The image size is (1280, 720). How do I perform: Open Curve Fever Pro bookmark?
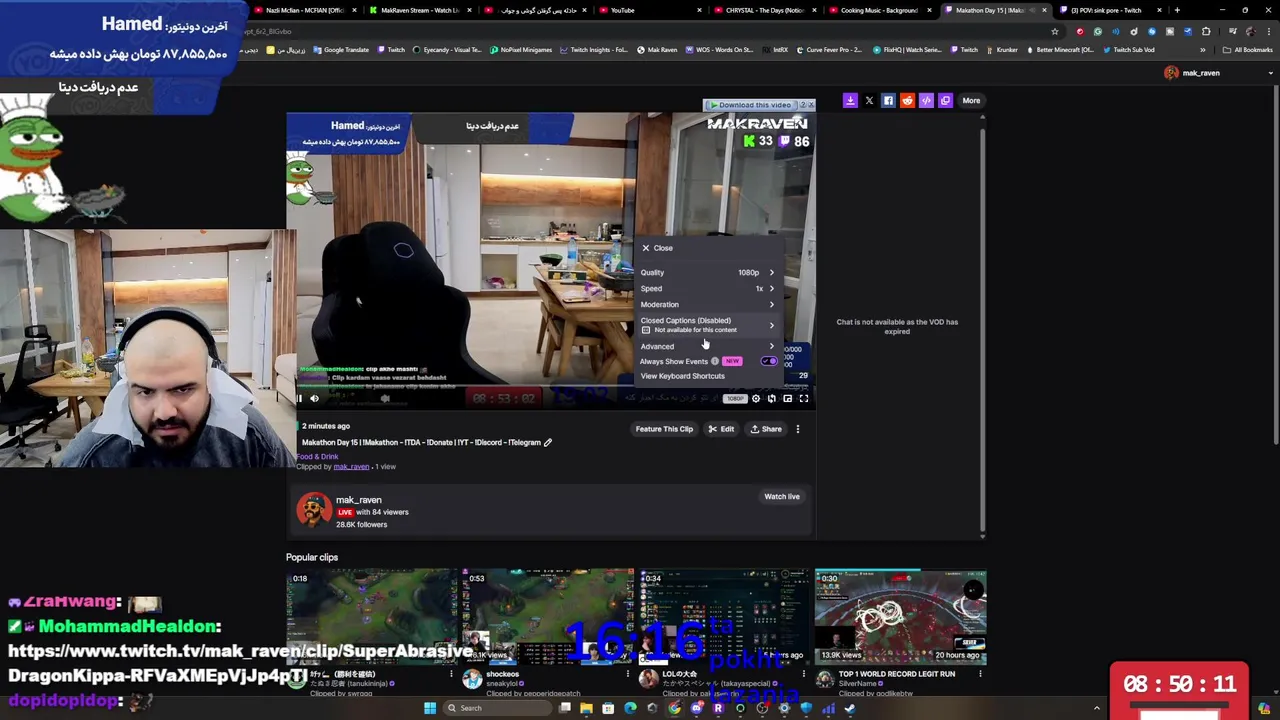tap(829, 50)
